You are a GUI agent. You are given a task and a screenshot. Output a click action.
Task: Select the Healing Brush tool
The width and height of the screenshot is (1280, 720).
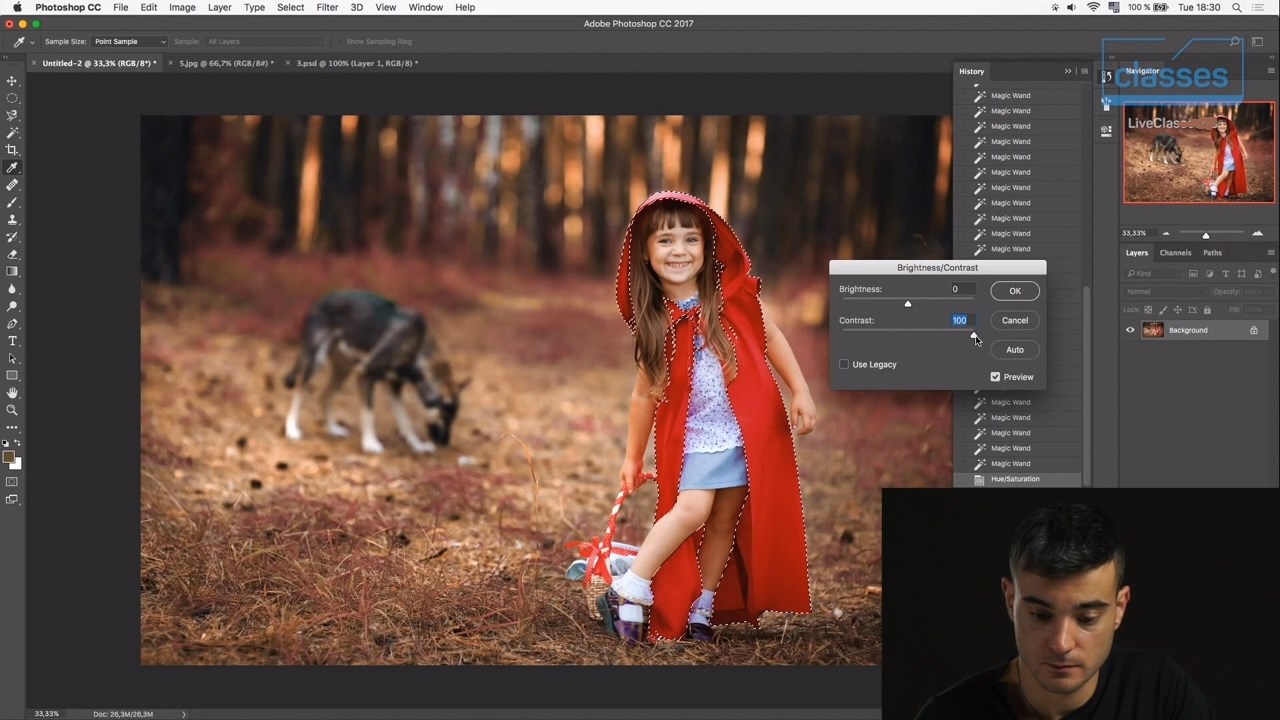pyautogui.click(x=12, y=185)
